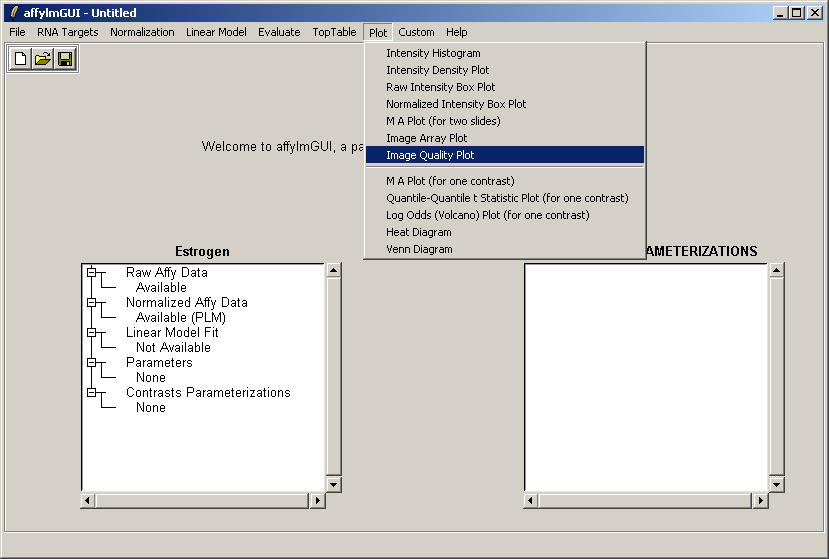The image size is (829, 559).
Task: Click the Open folder toolbar icon
Action: (43, 59)
